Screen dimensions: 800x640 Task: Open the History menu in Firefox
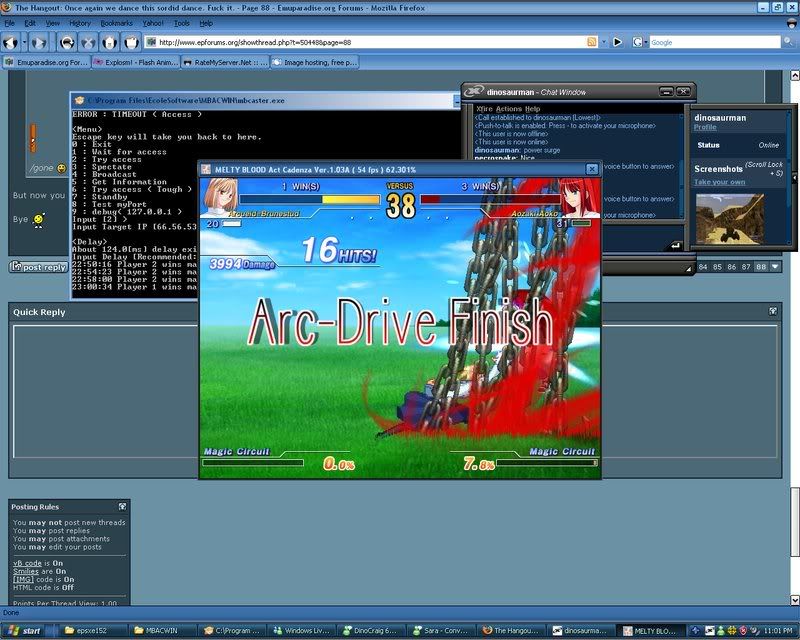80,23
